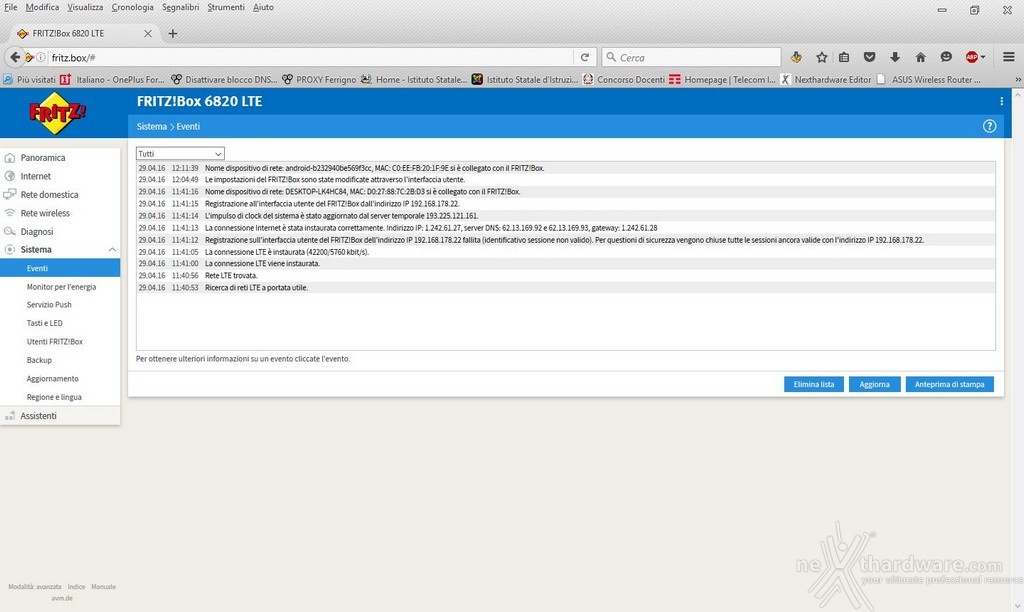
Task: Click the Adblock Plus ABP icon
Action: point(972,57)
